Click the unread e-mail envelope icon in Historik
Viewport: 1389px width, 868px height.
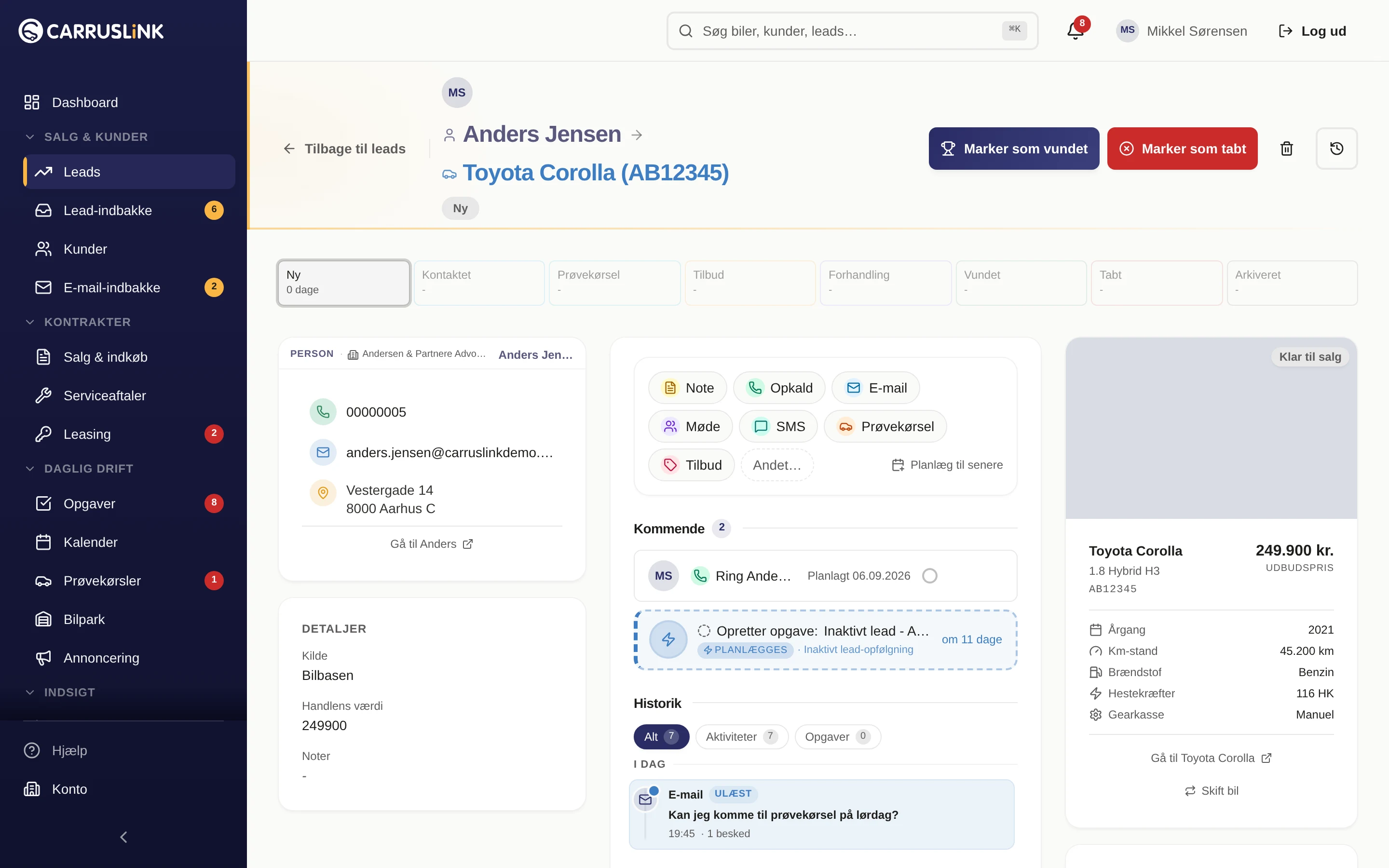645,799
